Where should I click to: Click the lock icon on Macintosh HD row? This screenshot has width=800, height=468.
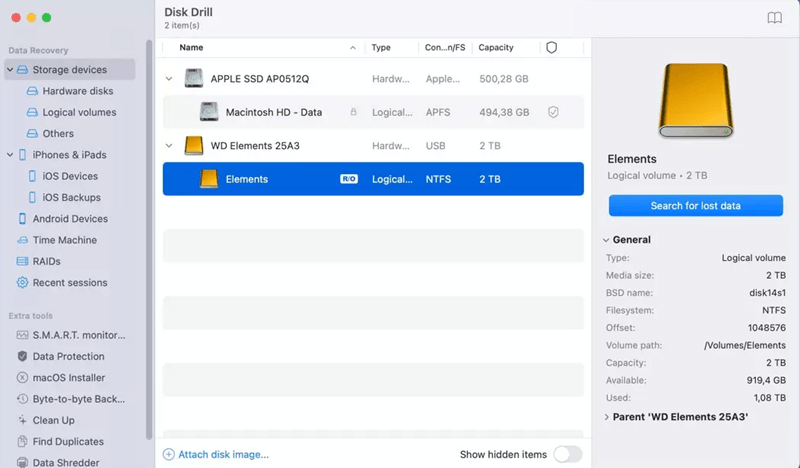point(353,112)
